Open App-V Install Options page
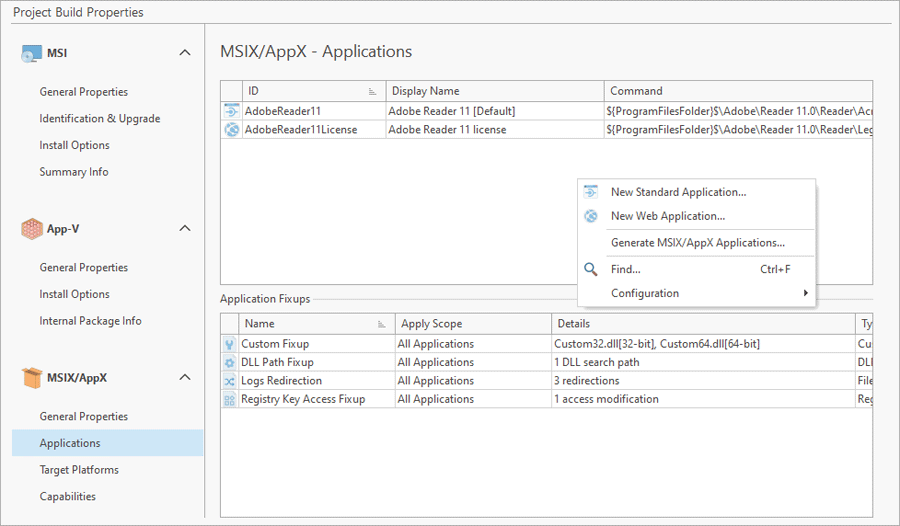This screenshot has height=526, width=900. point(75,294)
